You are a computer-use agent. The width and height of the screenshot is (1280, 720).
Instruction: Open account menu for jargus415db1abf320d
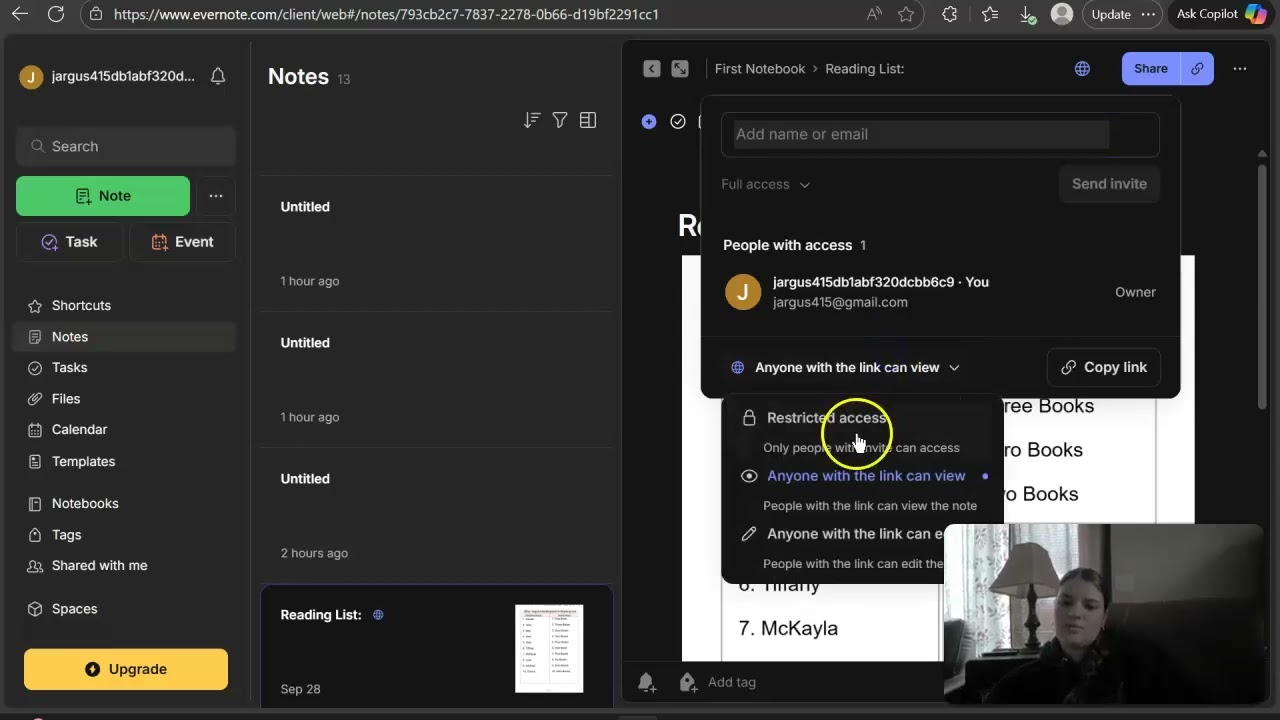[x=107, y=76]
